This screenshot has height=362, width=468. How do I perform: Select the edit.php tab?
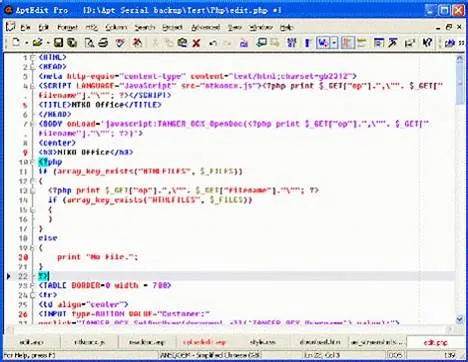pos(435,342)
